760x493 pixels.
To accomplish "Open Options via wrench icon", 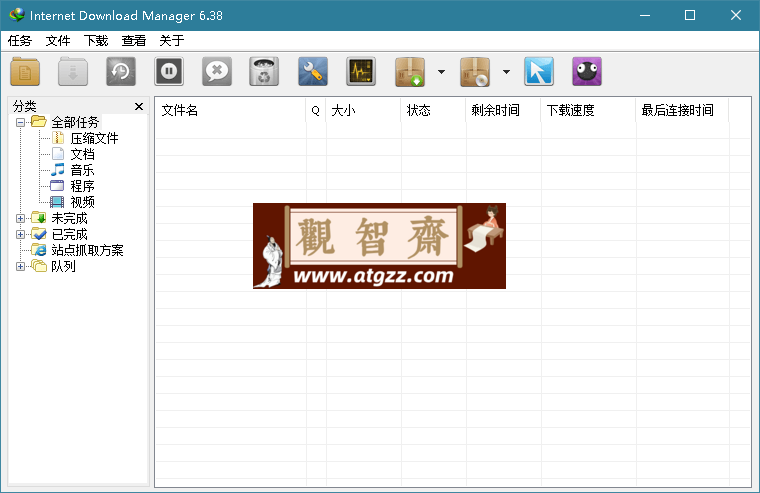I will [313, 72].
